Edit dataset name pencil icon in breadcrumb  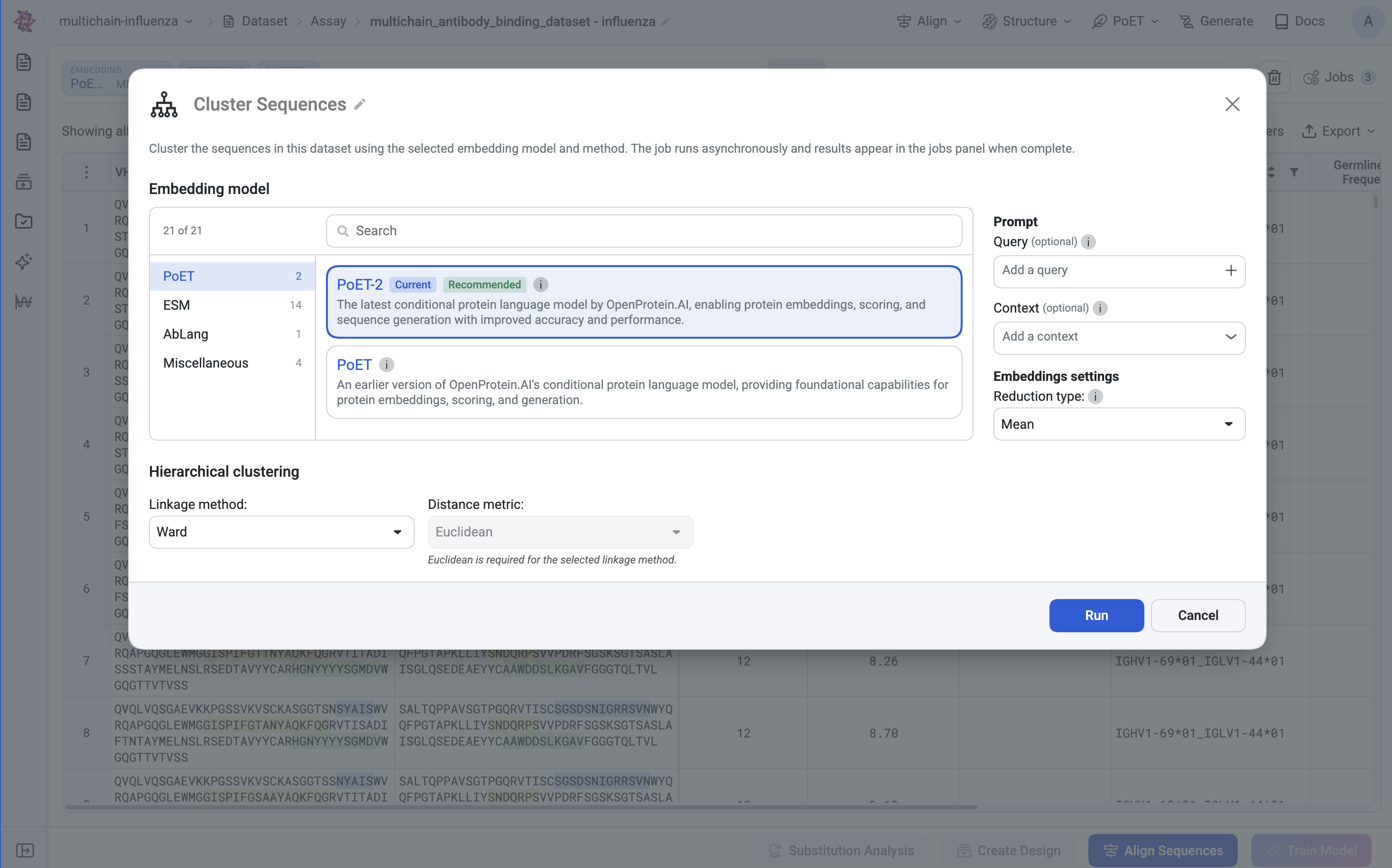coord(666,22)
